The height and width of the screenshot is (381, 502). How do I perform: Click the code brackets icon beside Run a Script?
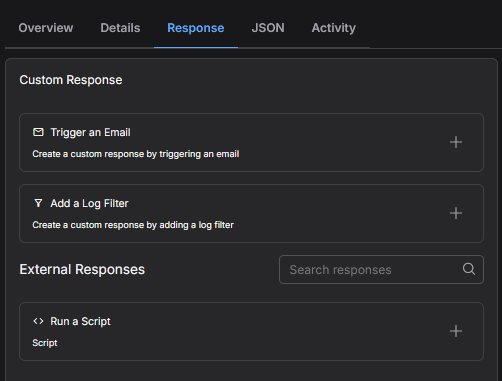tap(38, 321)
